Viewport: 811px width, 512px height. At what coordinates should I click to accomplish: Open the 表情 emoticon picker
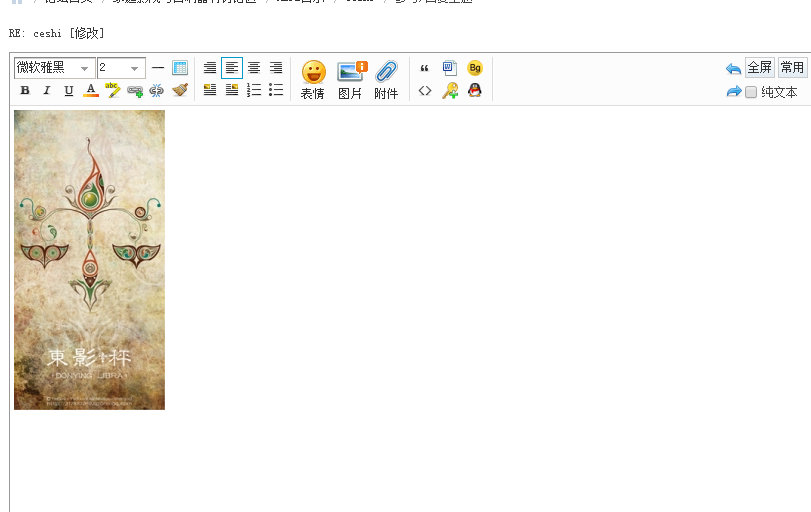pyautogui.click(x=313, y=80)
